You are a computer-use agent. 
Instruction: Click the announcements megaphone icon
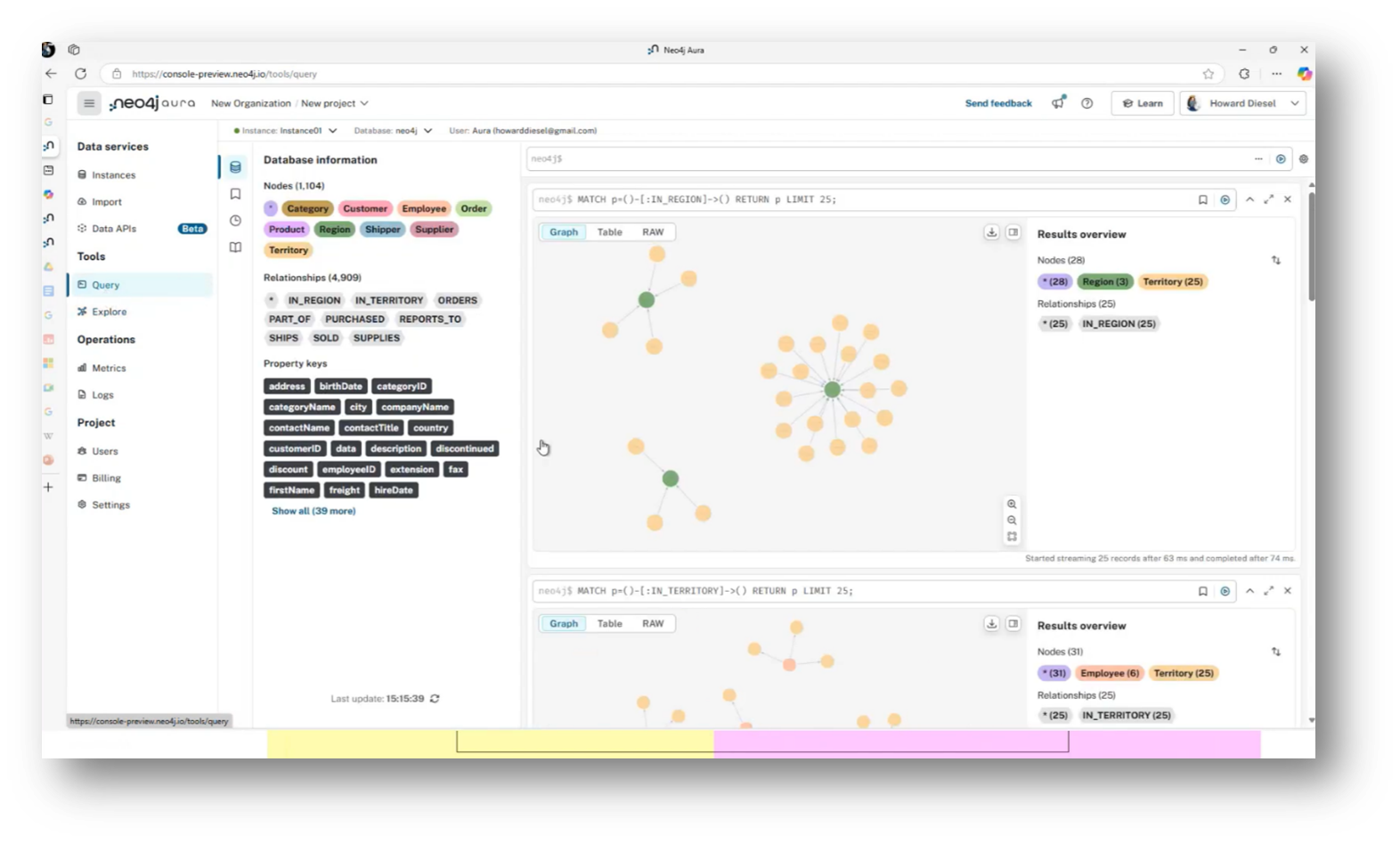click(1058, 103)
